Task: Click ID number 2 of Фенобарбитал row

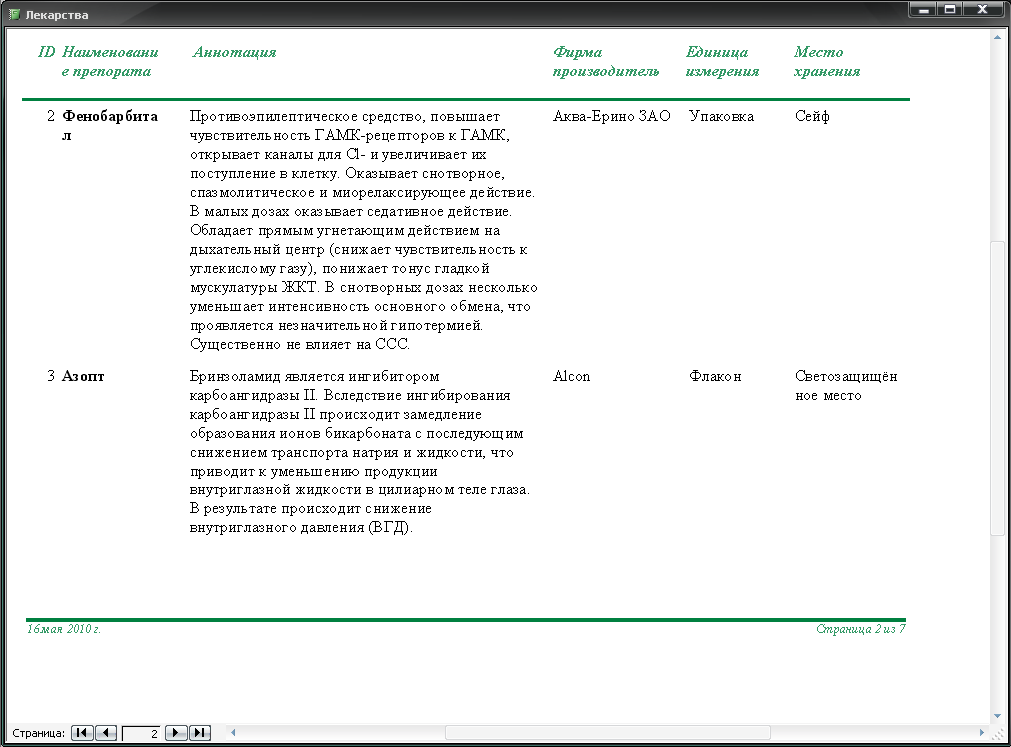Action: click(51, 116)
